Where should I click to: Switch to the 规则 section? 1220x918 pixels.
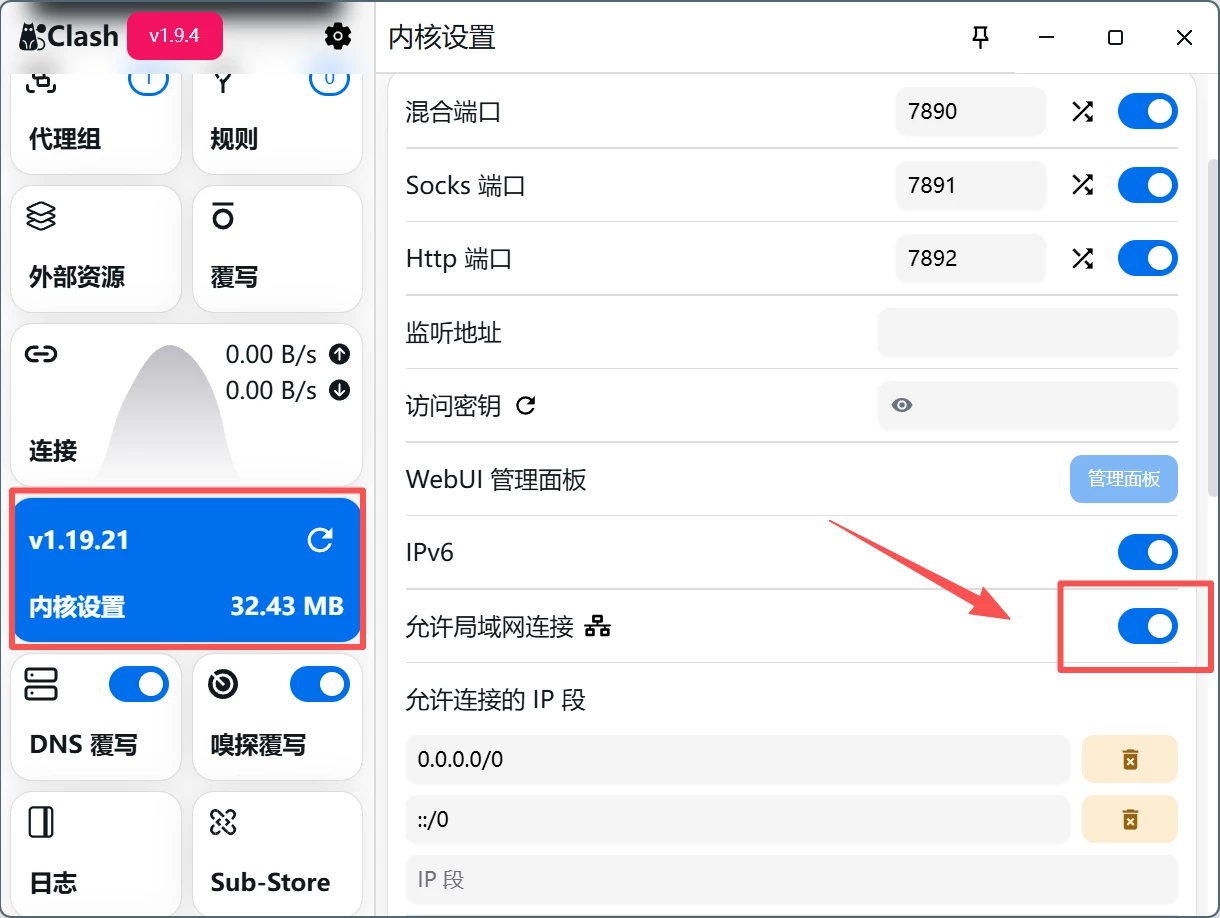tap(232, 120)
